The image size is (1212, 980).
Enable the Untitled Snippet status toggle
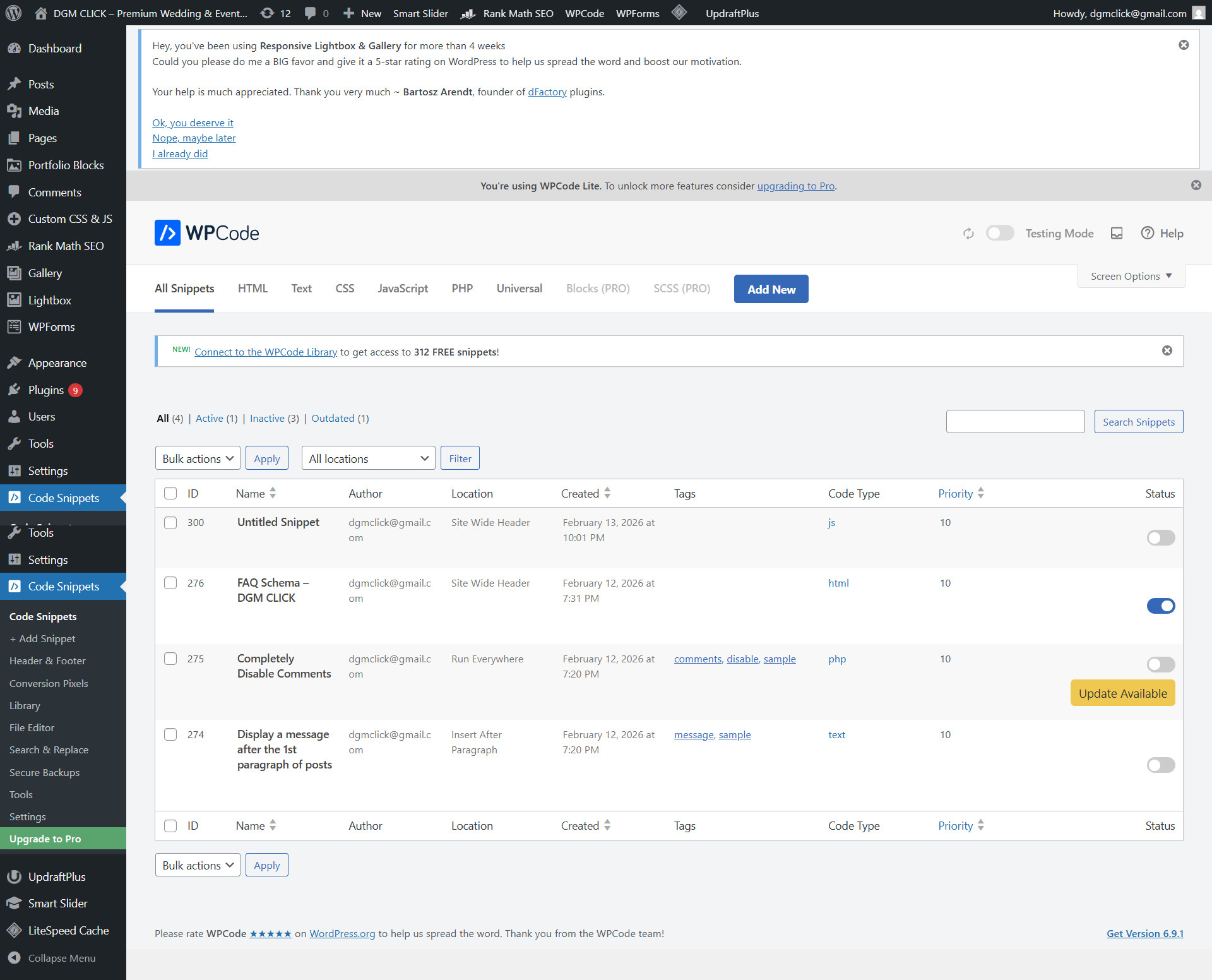[1160, 538]
